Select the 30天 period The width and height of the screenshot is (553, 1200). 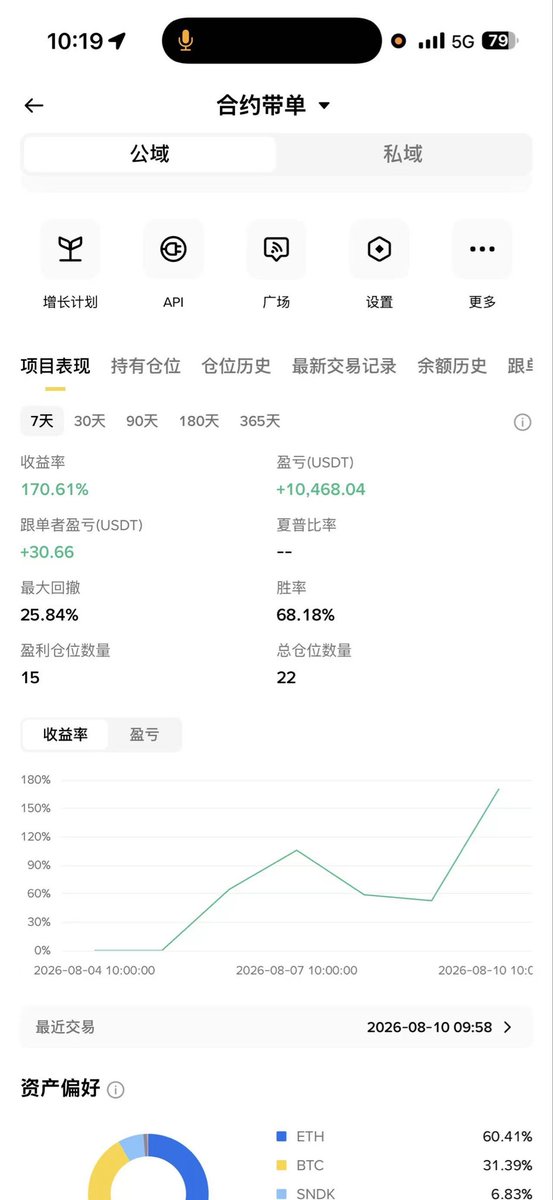[x=90, y=421]
